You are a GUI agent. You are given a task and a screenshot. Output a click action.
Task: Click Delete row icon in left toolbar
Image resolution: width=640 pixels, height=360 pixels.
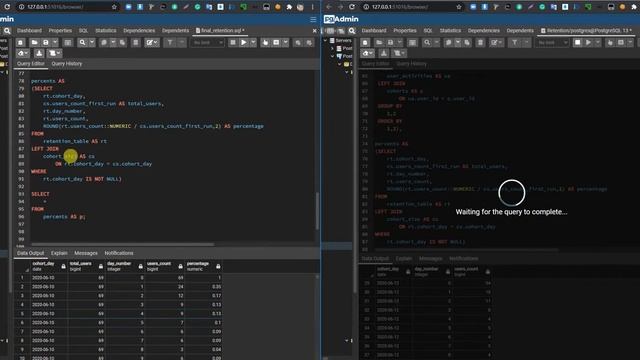(x=136, y=42)
